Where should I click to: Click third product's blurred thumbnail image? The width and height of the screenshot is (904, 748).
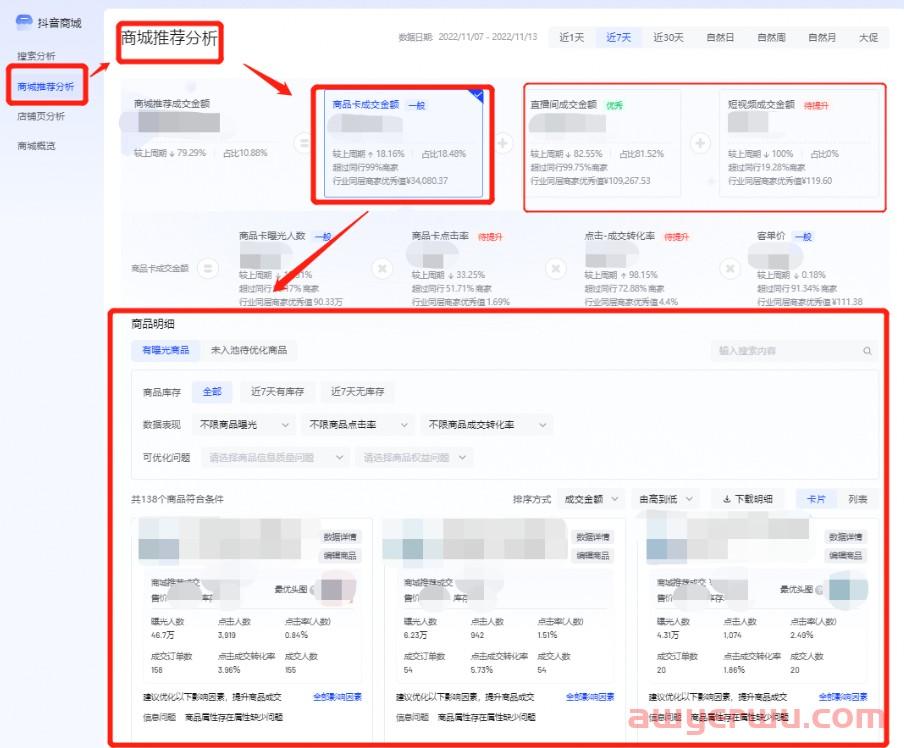coord(666,540)
